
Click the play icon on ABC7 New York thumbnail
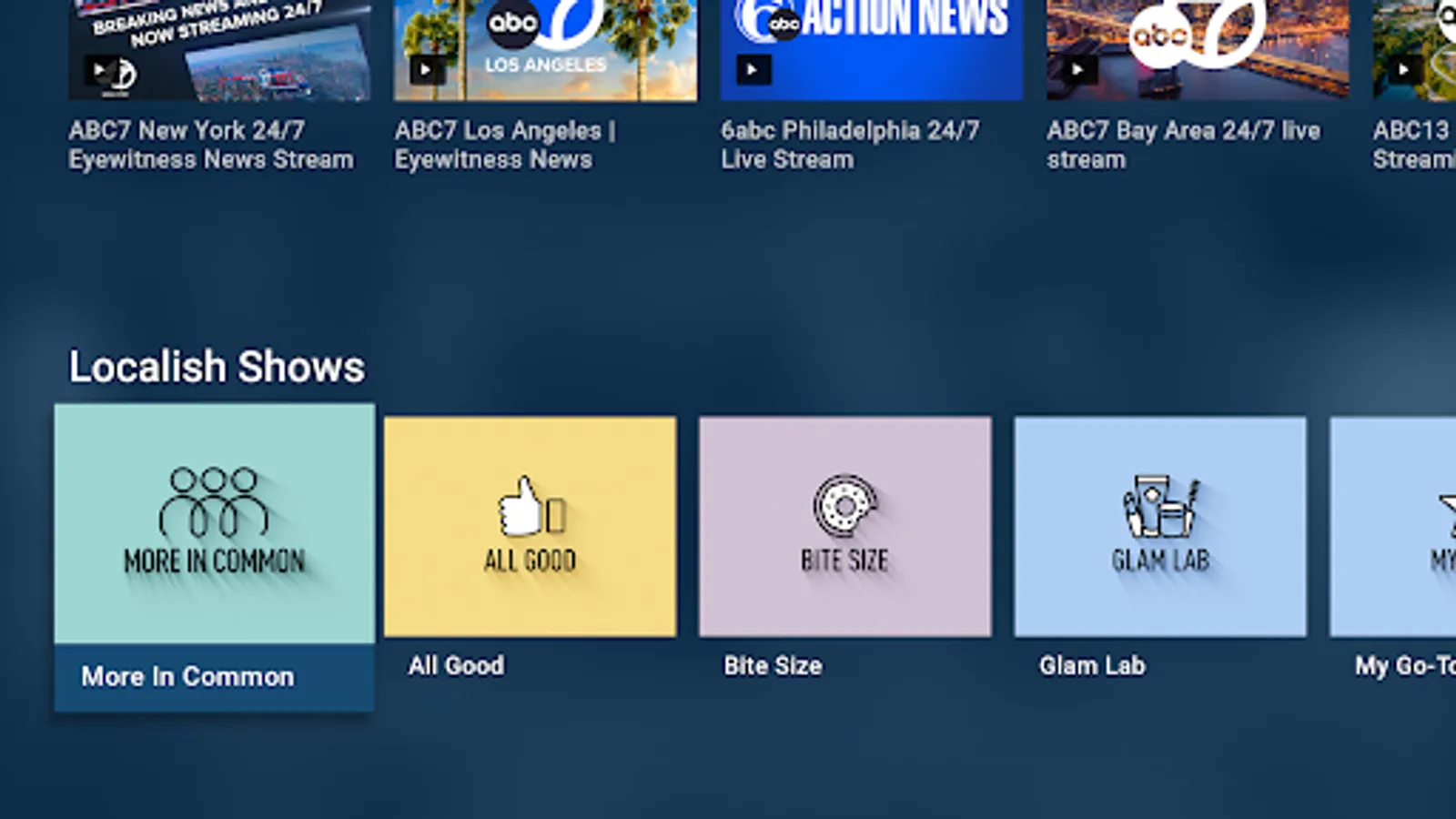pos(99,70)
